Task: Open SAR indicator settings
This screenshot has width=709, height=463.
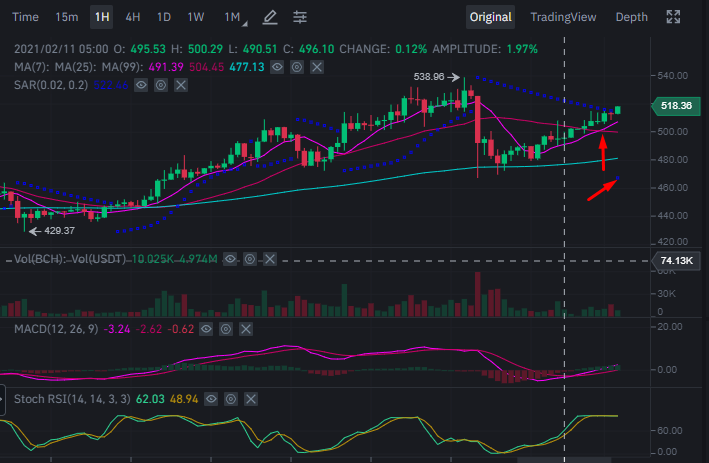Action: tap(161, 85)
